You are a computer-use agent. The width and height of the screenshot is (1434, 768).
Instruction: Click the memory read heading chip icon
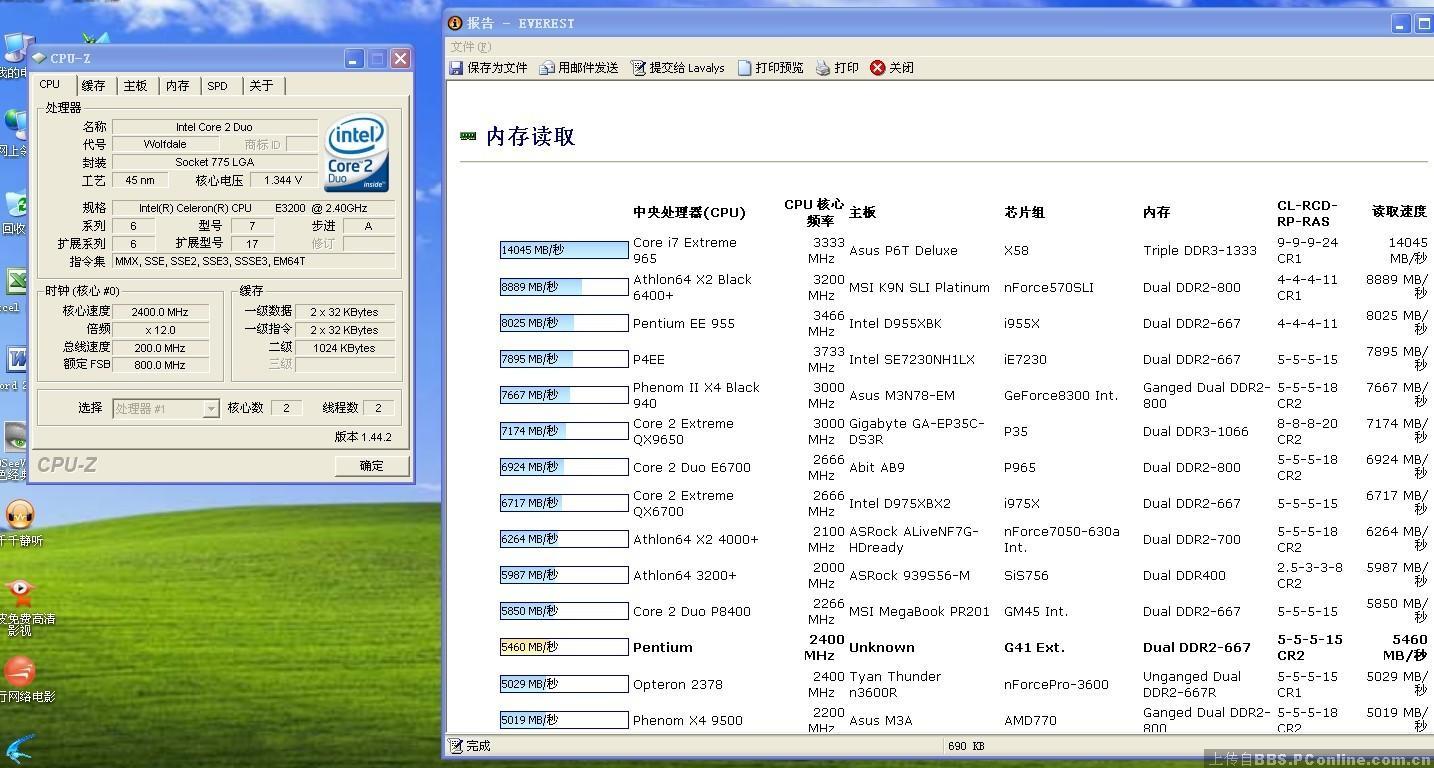coord(468,136)
